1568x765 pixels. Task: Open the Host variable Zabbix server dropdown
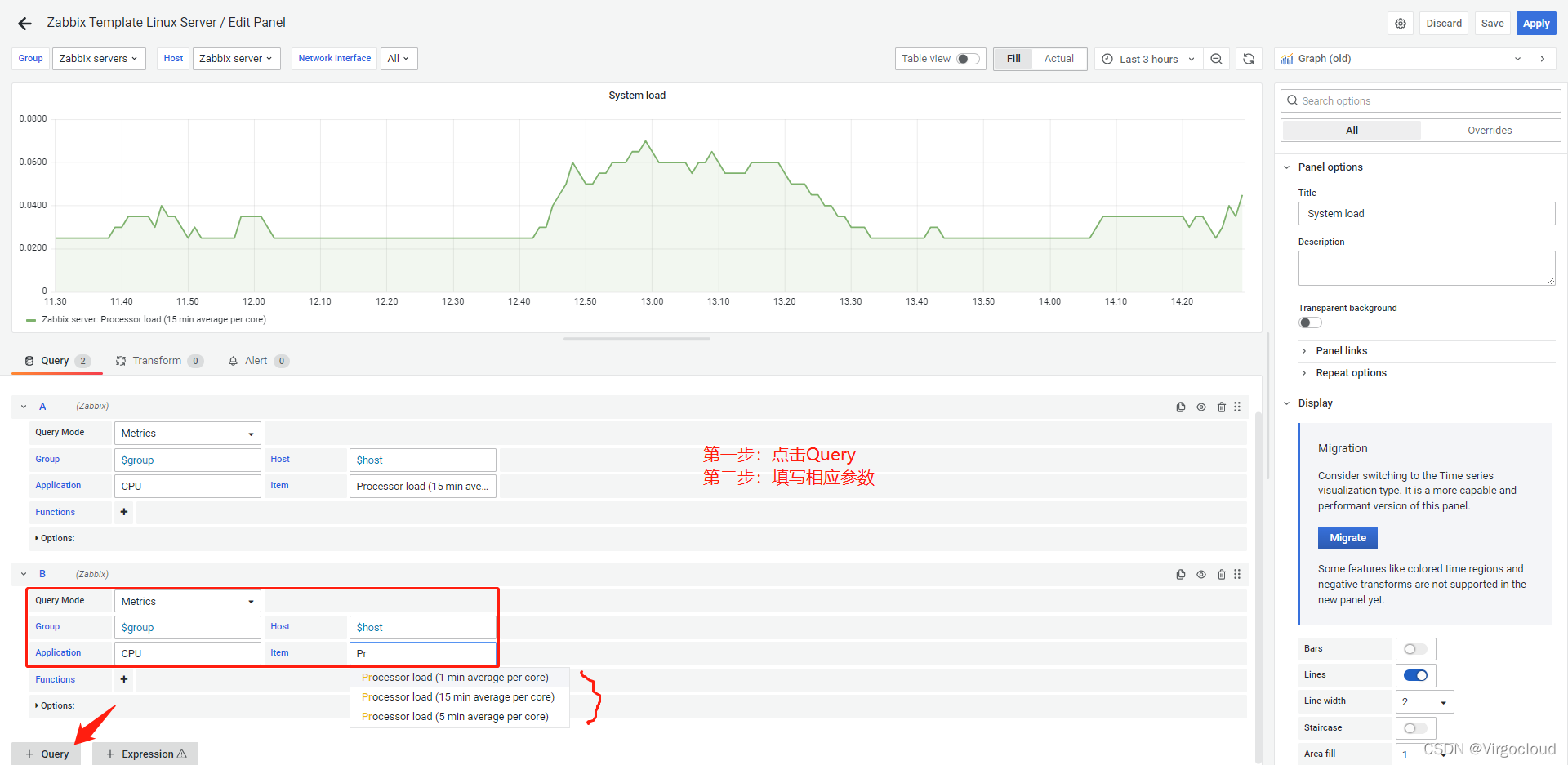(x=236, y=59)
